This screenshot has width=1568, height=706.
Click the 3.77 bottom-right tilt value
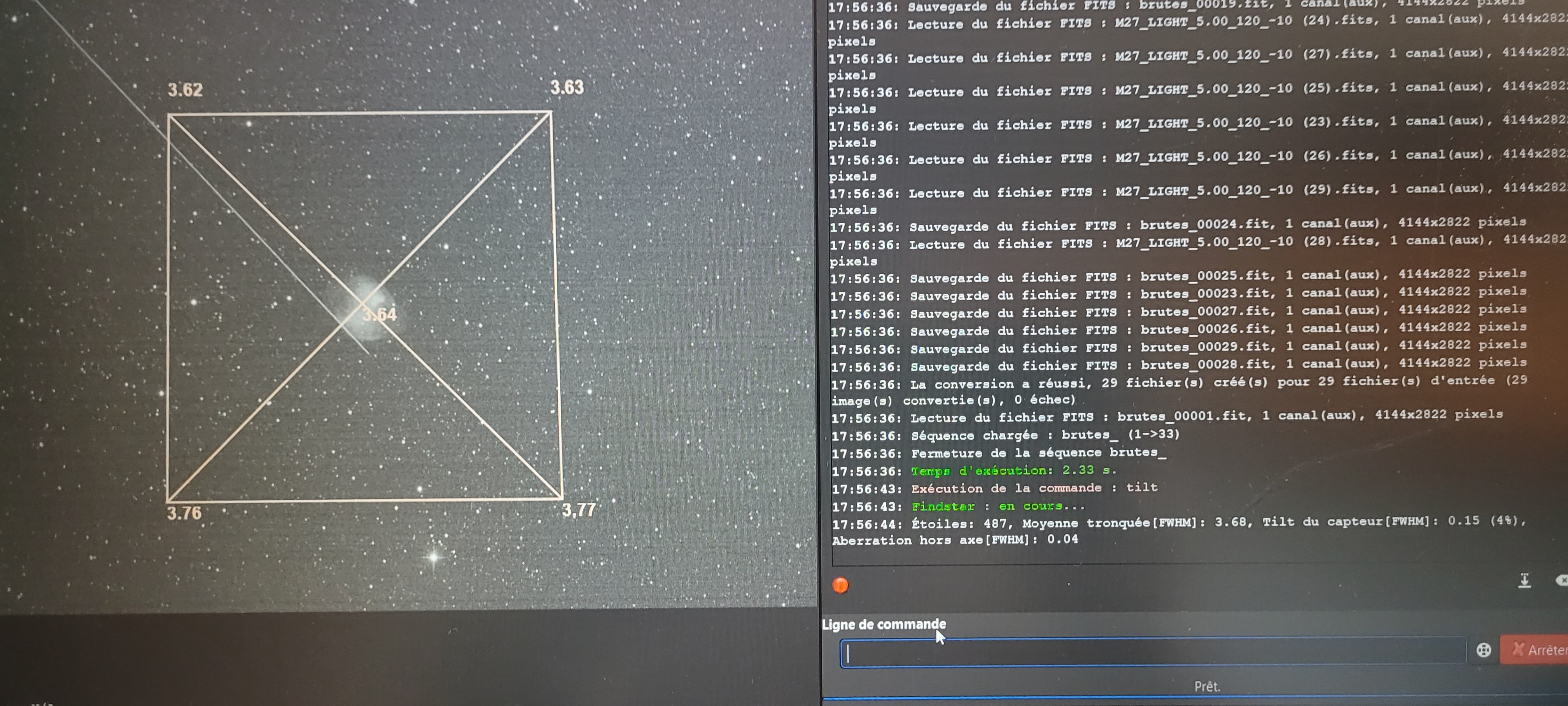click(x=578, y=509)
